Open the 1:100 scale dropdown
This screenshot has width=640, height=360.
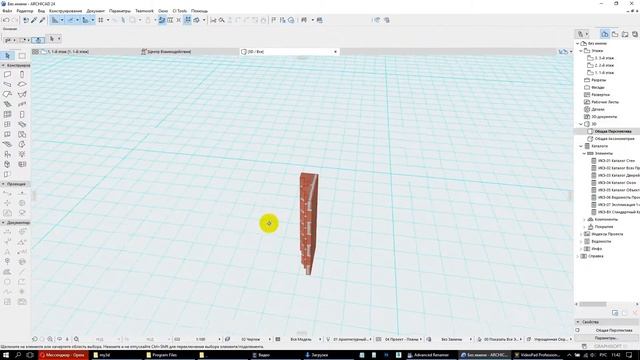pos(219,339)
